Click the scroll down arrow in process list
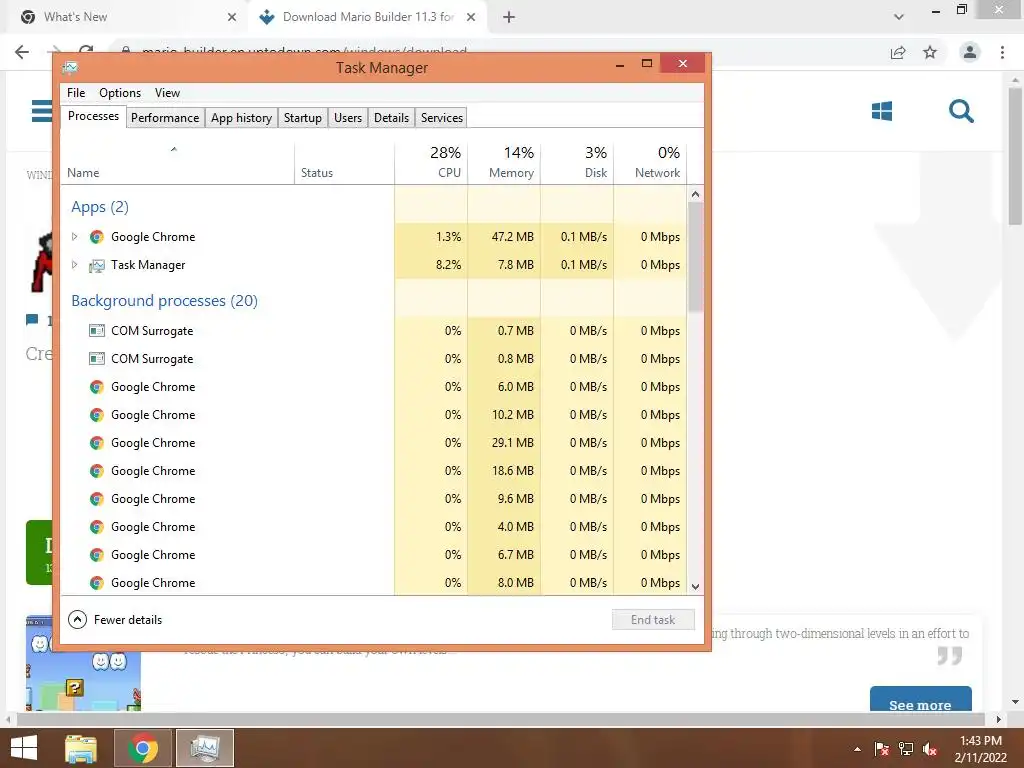1024x768 pixels. tap(695, 586)
